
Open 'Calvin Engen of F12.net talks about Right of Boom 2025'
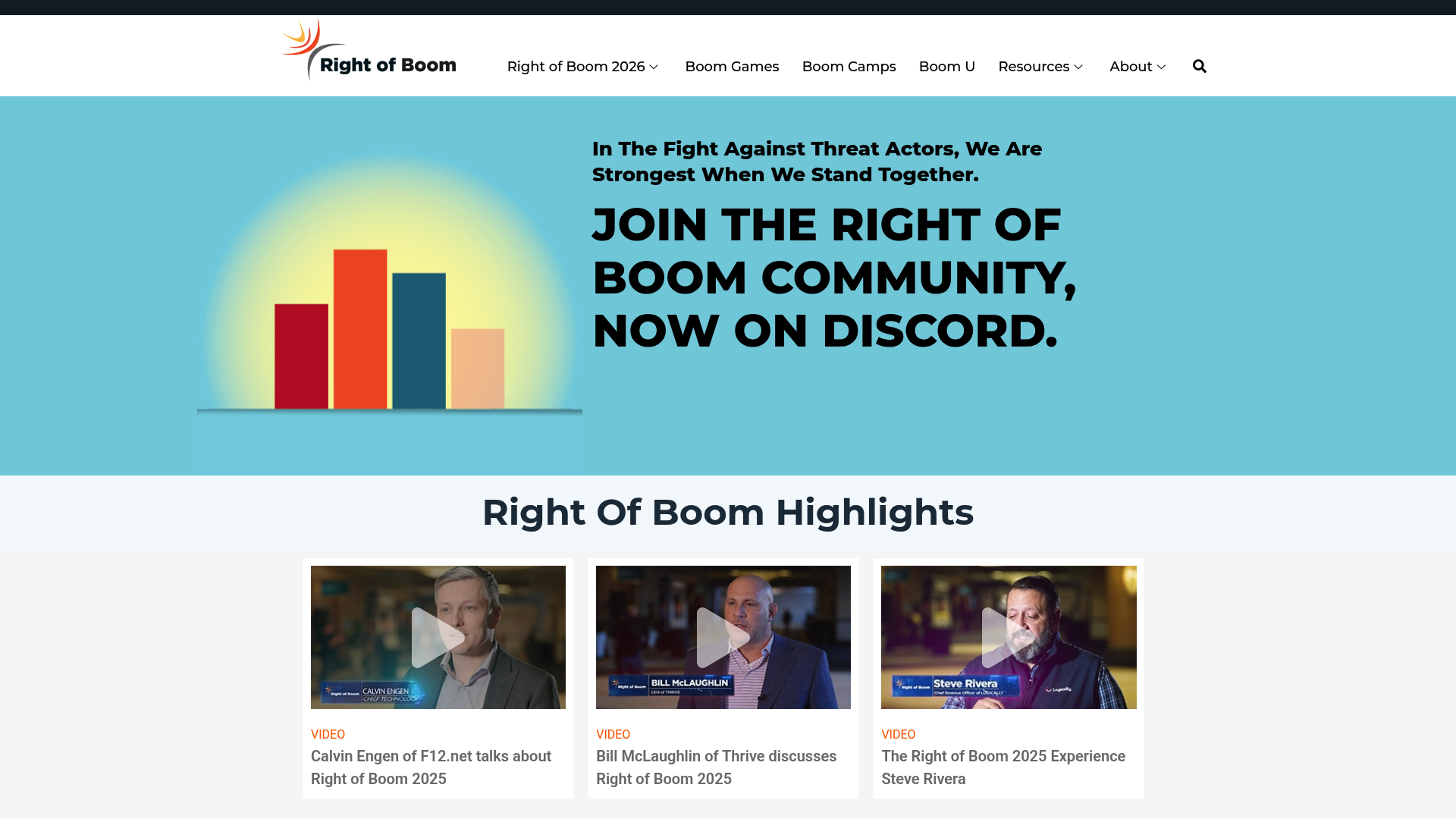[431, 767]
